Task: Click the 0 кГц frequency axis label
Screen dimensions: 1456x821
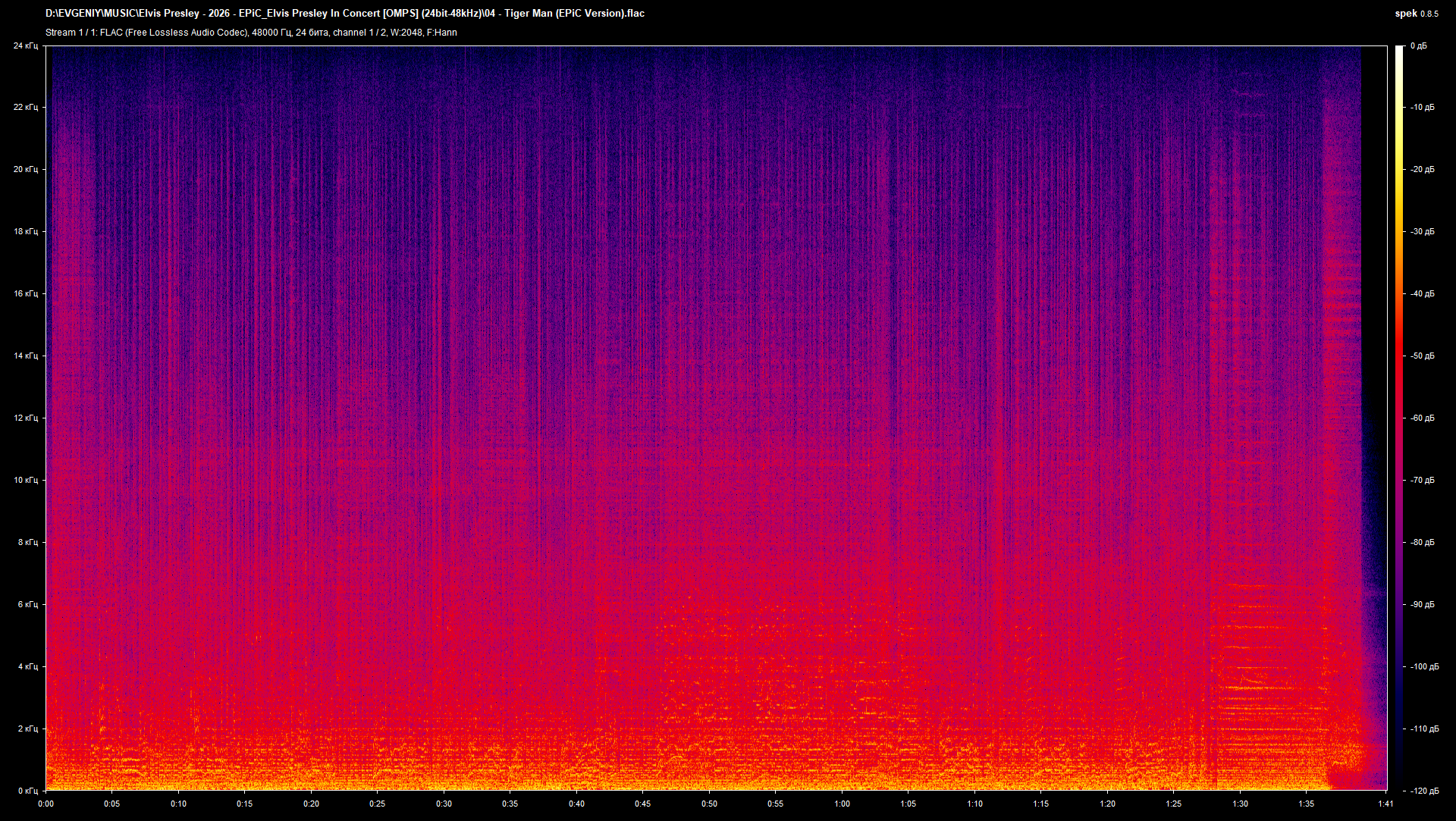Action: coord(28,791)
